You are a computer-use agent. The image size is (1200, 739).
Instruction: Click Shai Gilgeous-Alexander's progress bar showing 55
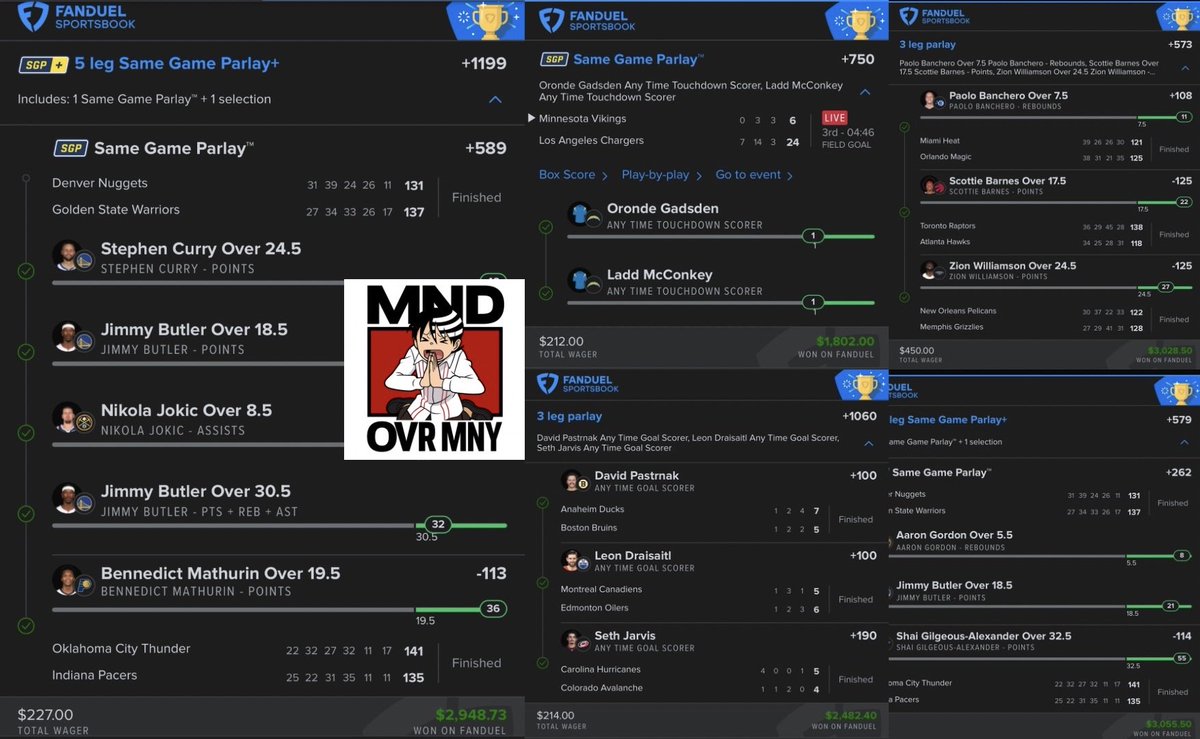(x=1040, y=659)
